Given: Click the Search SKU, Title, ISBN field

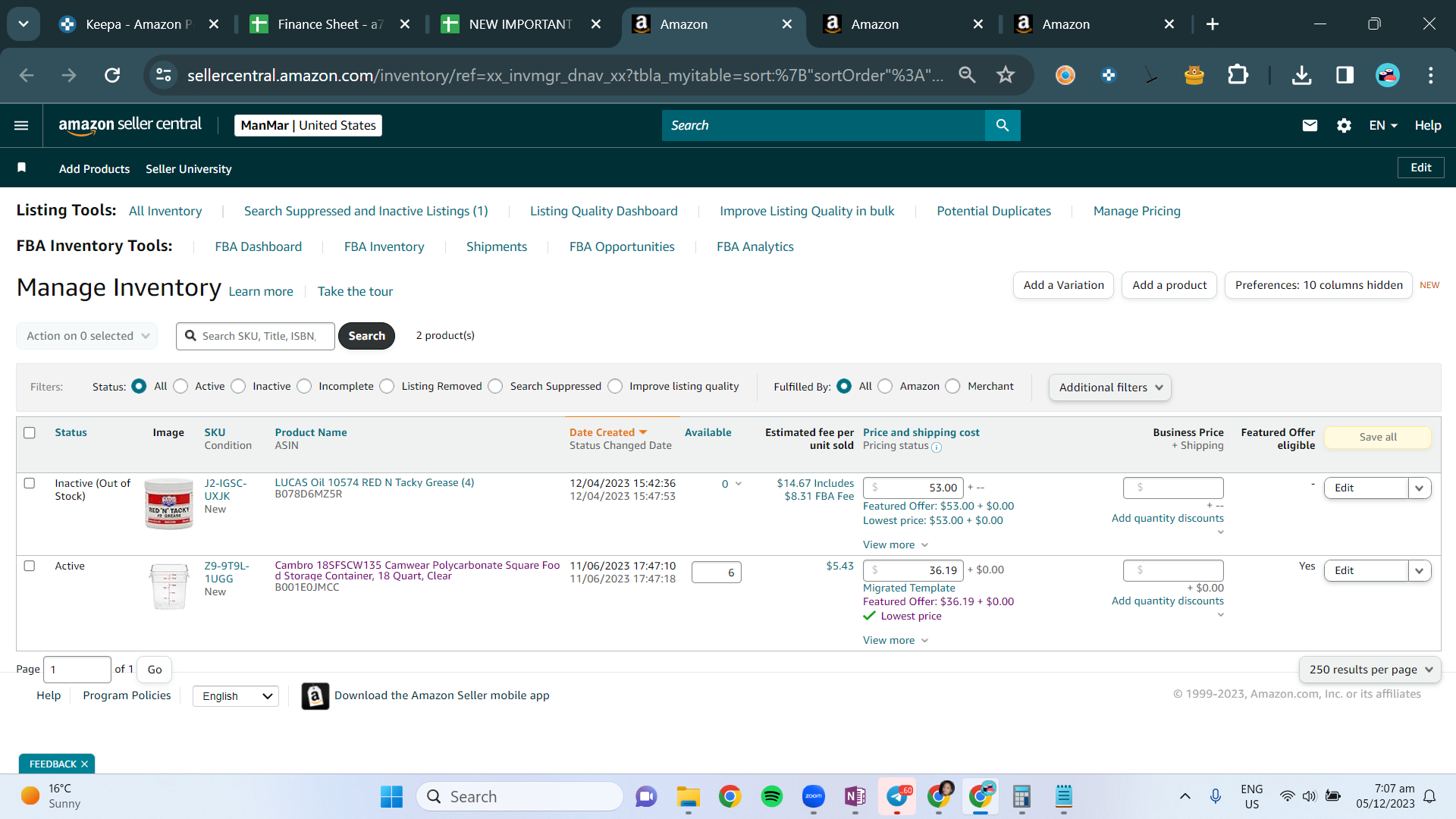Looking at the screenshot, I should click(256, 336).
